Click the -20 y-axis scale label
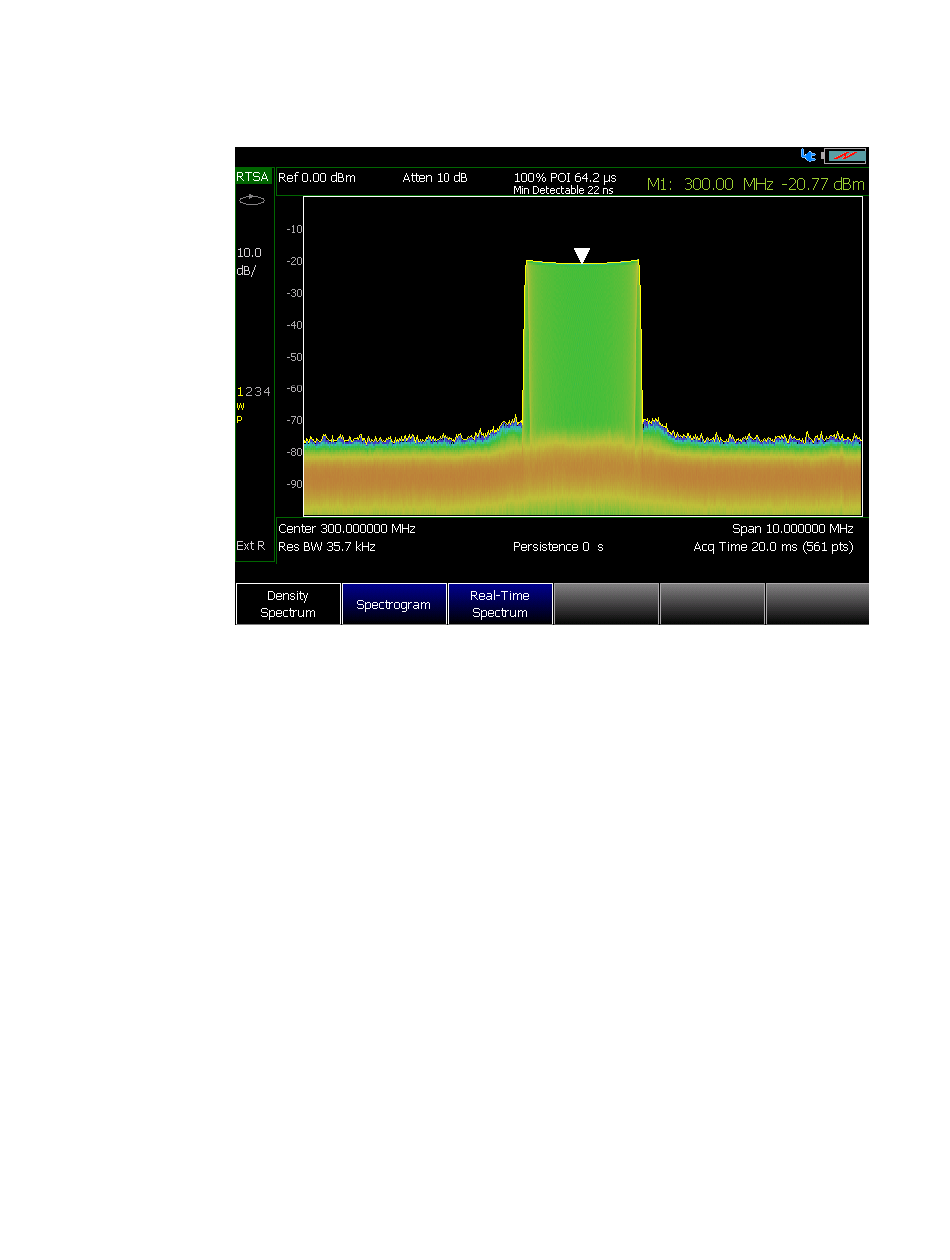Viewport: 950px width, 1260px height. pyautogui.click(x=294, y=261)
